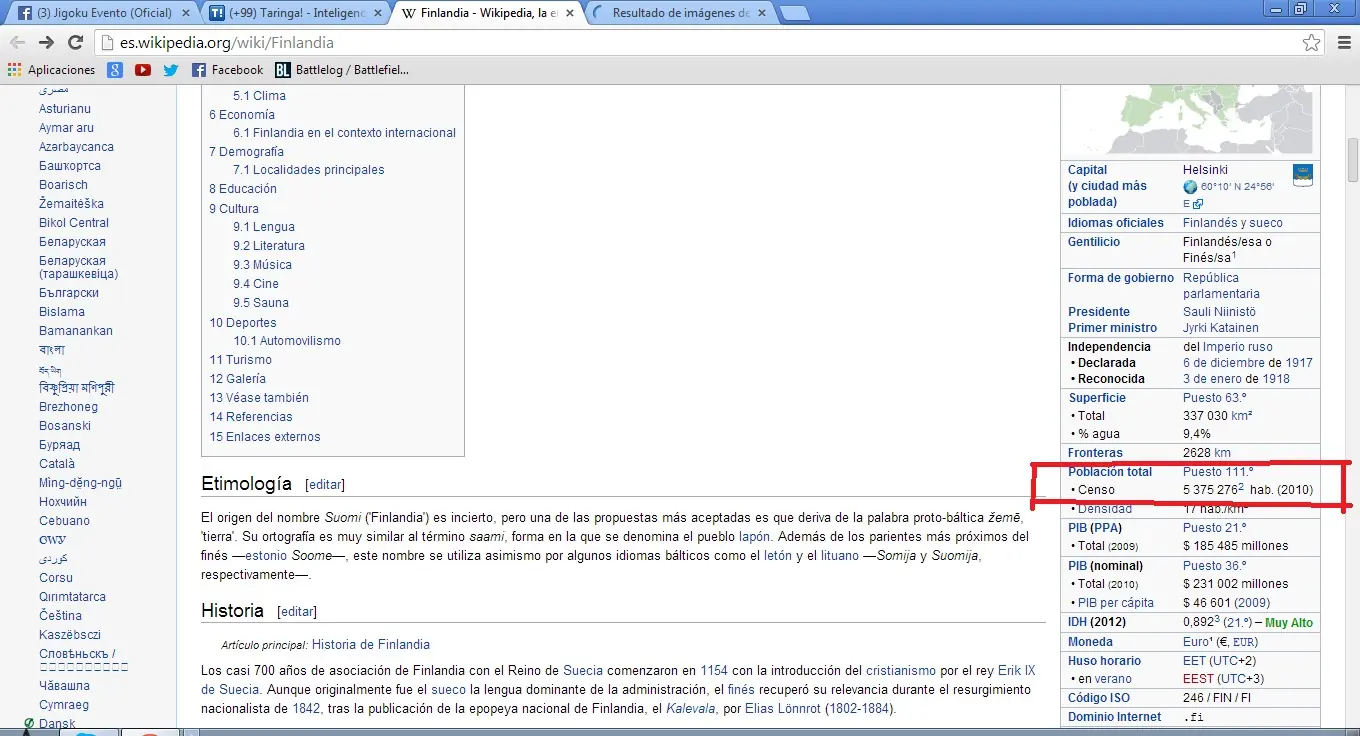
Task: Close the Resultado de imágenes tab
Action: tap(761, 14)
